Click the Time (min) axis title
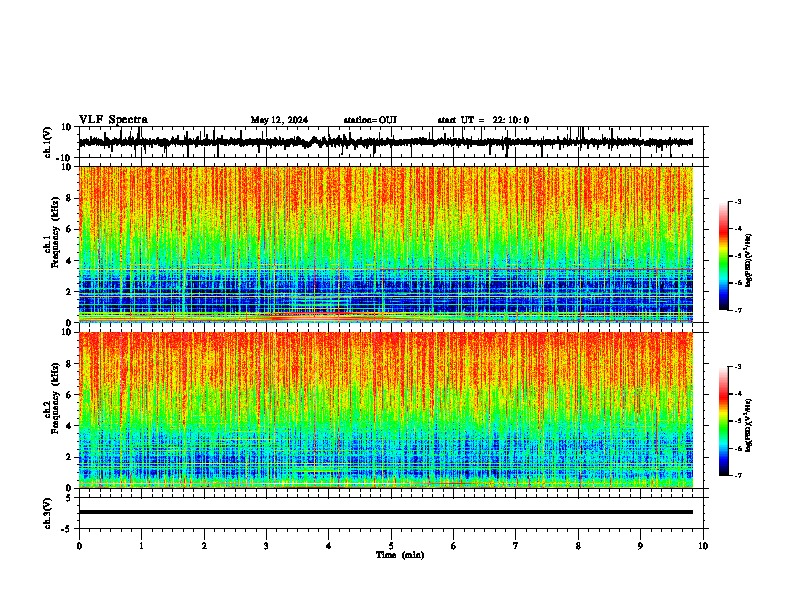Screen dimensions: 792x612 pyautogui.click(x=400, y=555)
